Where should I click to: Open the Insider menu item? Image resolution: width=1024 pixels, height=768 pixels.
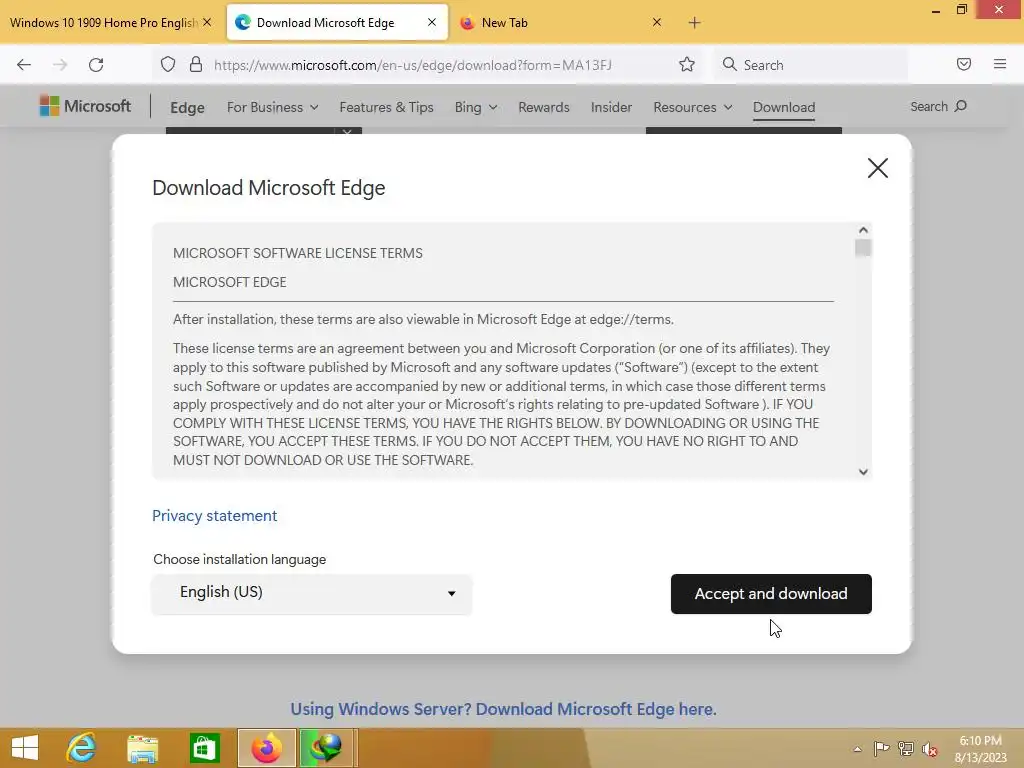pos(611,107)
